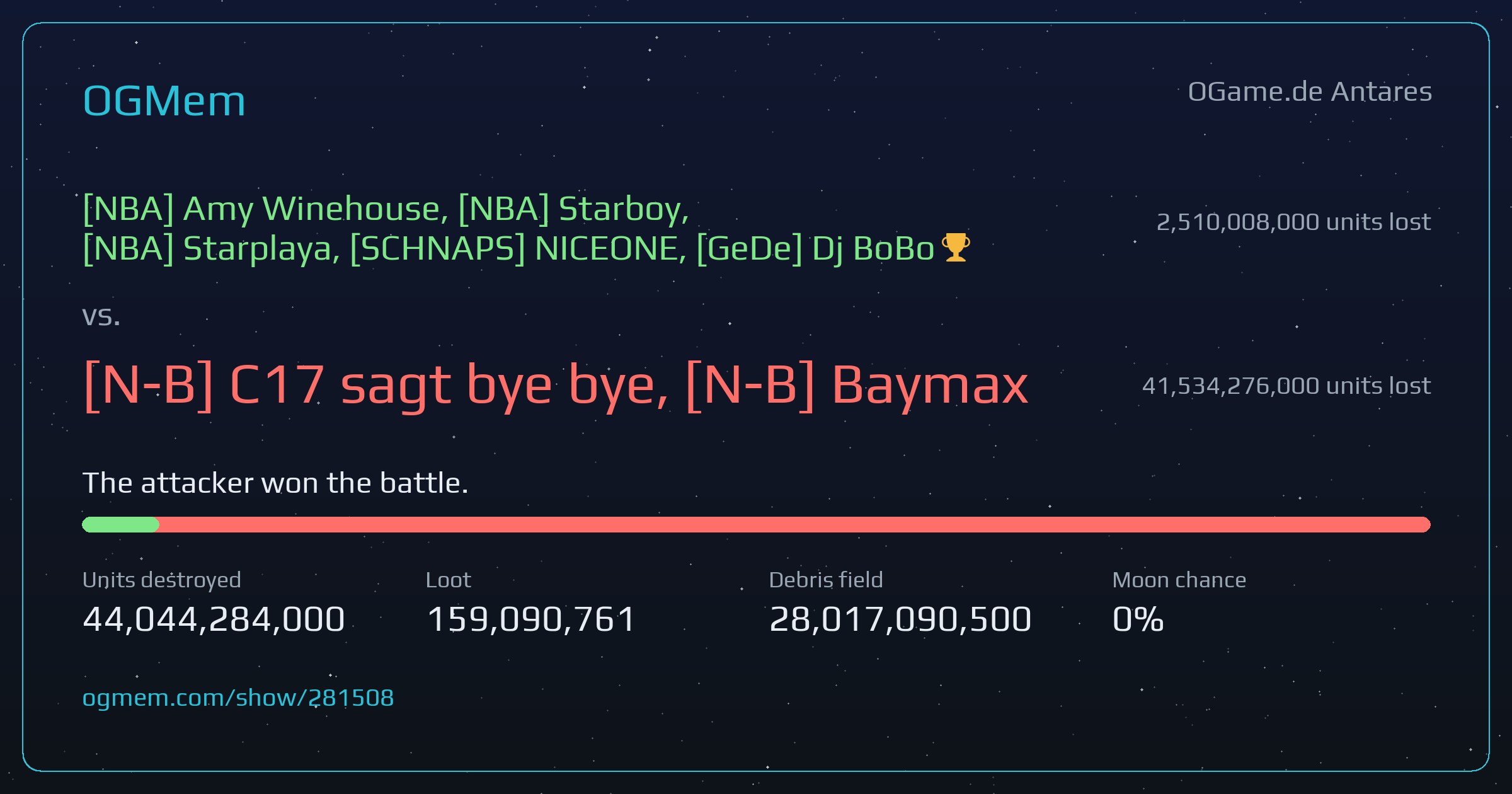Select the red portion of battle bar
Viewport: 1512px width, 794px height.
[794, 524]
